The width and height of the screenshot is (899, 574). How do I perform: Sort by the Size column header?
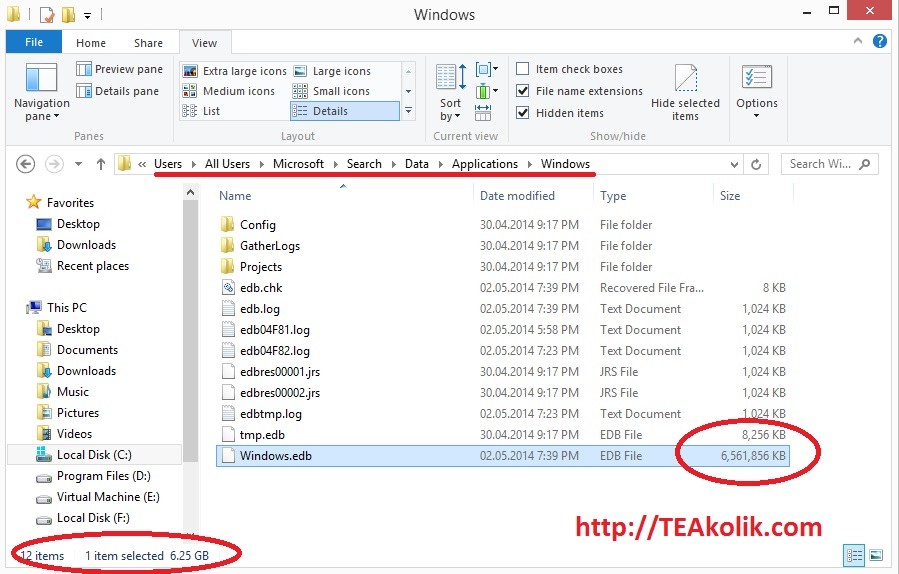click(x=730, y=196)
